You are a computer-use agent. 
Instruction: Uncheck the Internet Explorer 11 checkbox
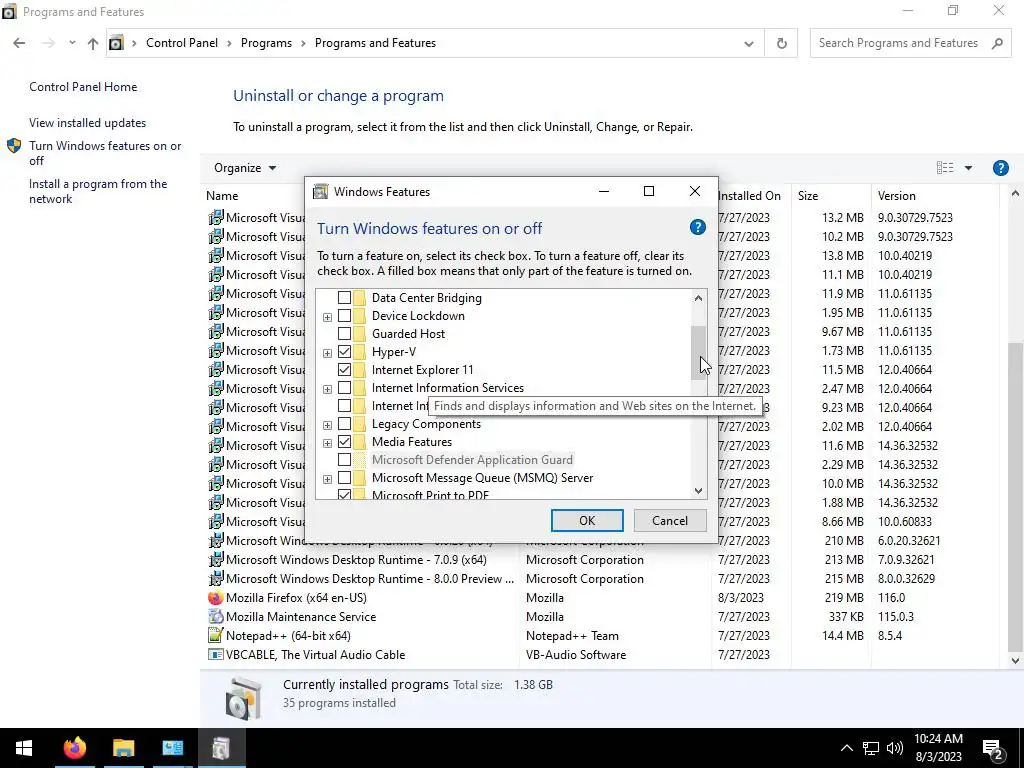(344, 370)
